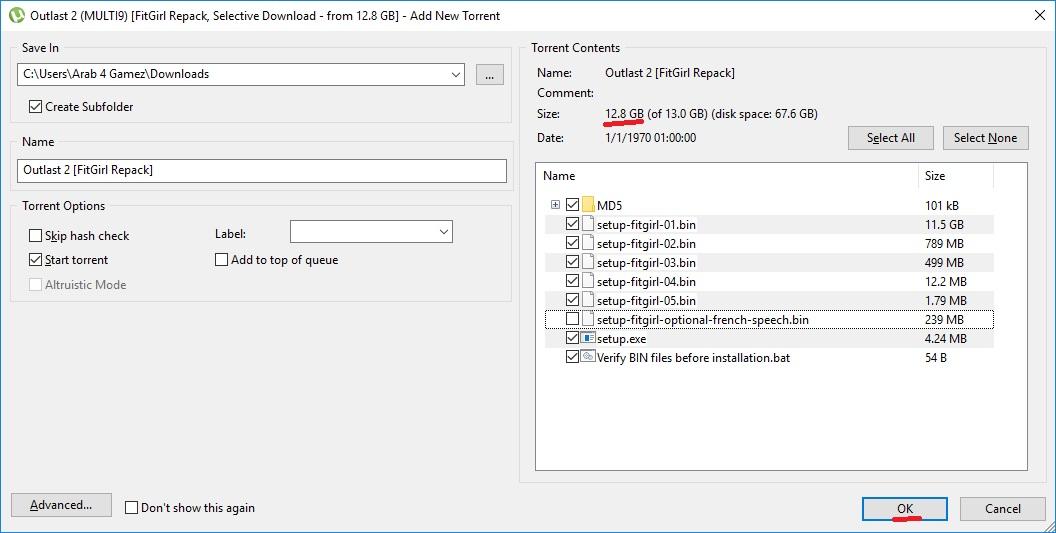Uncheck setup-fitgirl-02.bin checkbox

point(572,243)
